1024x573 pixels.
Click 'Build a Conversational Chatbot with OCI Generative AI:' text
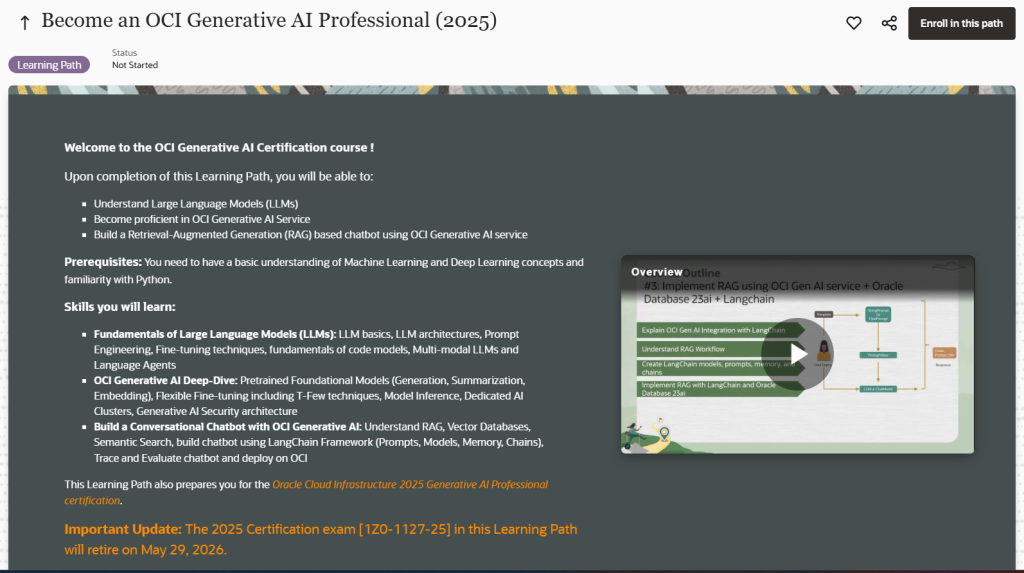[227, 427]
